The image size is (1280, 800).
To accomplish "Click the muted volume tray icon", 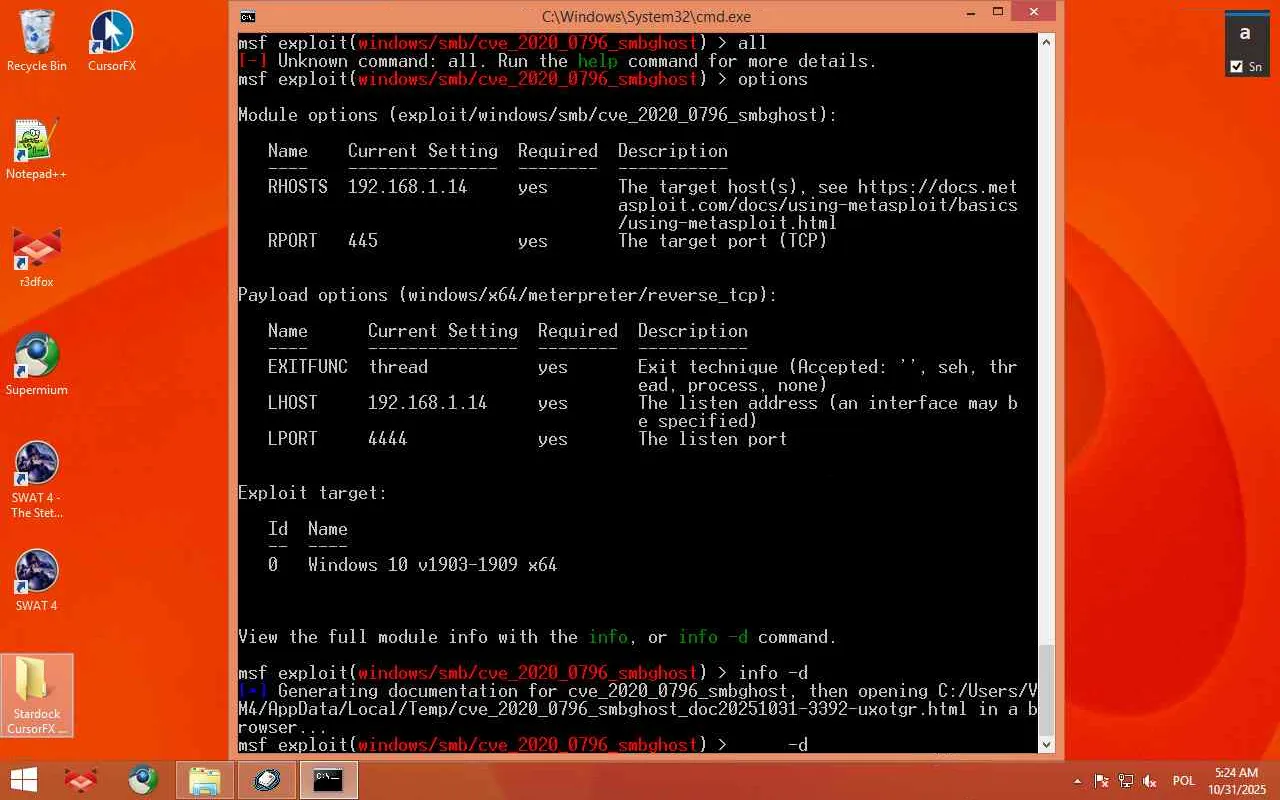I will pyautogui.click(x=1150, y=781).
